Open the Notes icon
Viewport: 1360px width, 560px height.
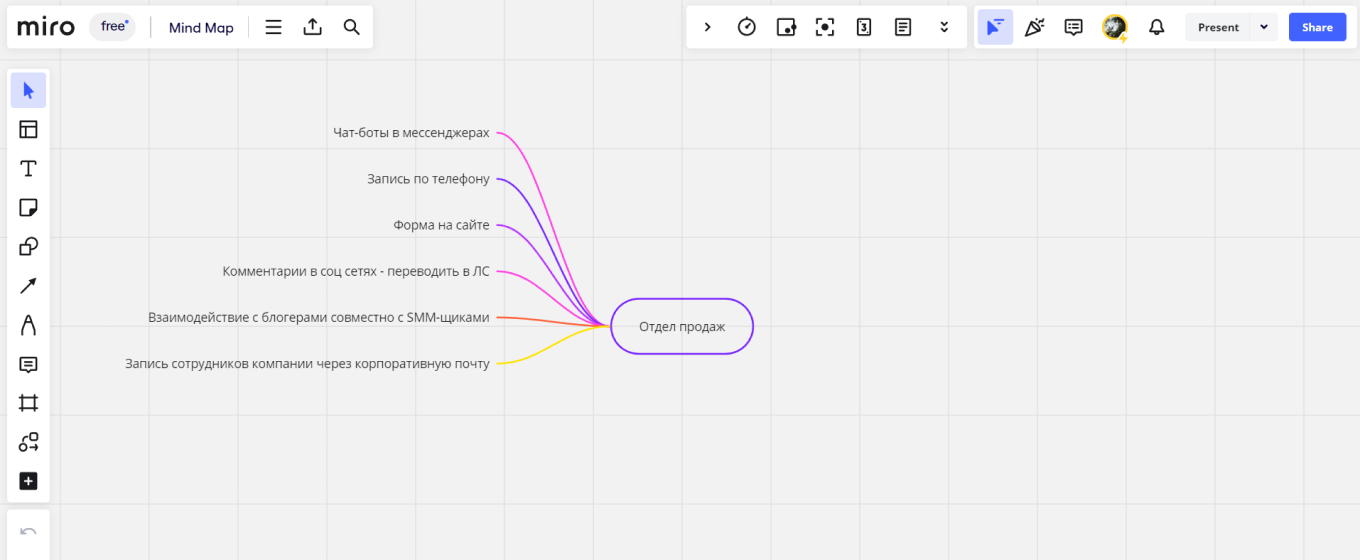click(x=903, y=27)
